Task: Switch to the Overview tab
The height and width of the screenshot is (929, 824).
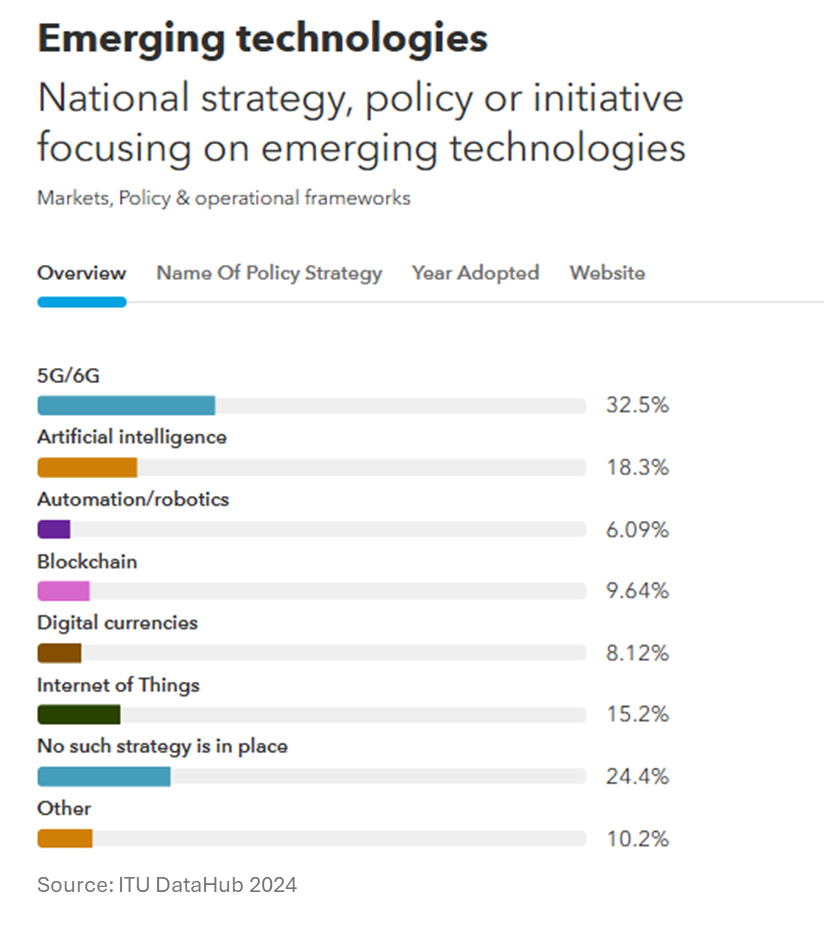Action: point(82,273)
